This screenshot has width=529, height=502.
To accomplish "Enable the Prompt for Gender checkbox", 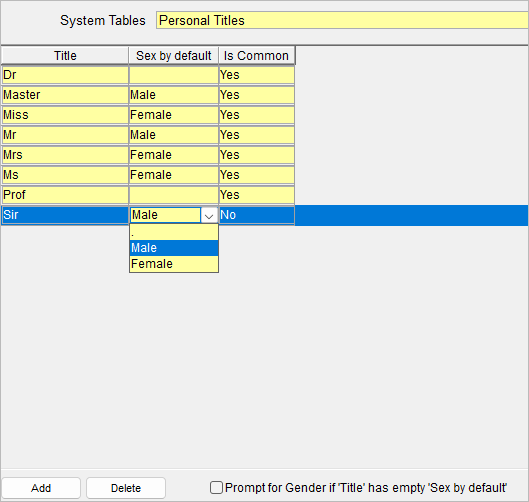I will click(216, 487).
